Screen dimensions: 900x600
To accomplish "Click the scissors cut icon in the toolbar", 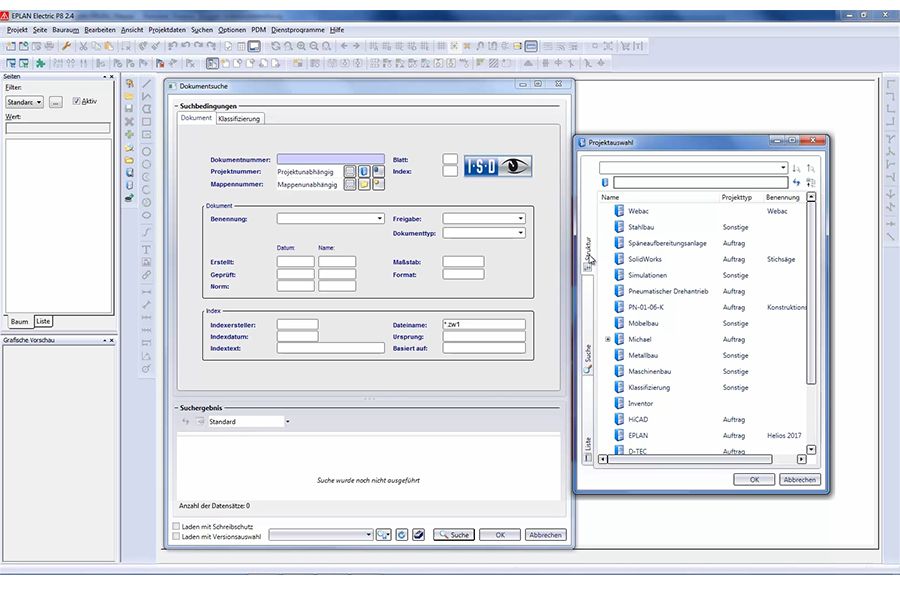I will tap(83, 47).
